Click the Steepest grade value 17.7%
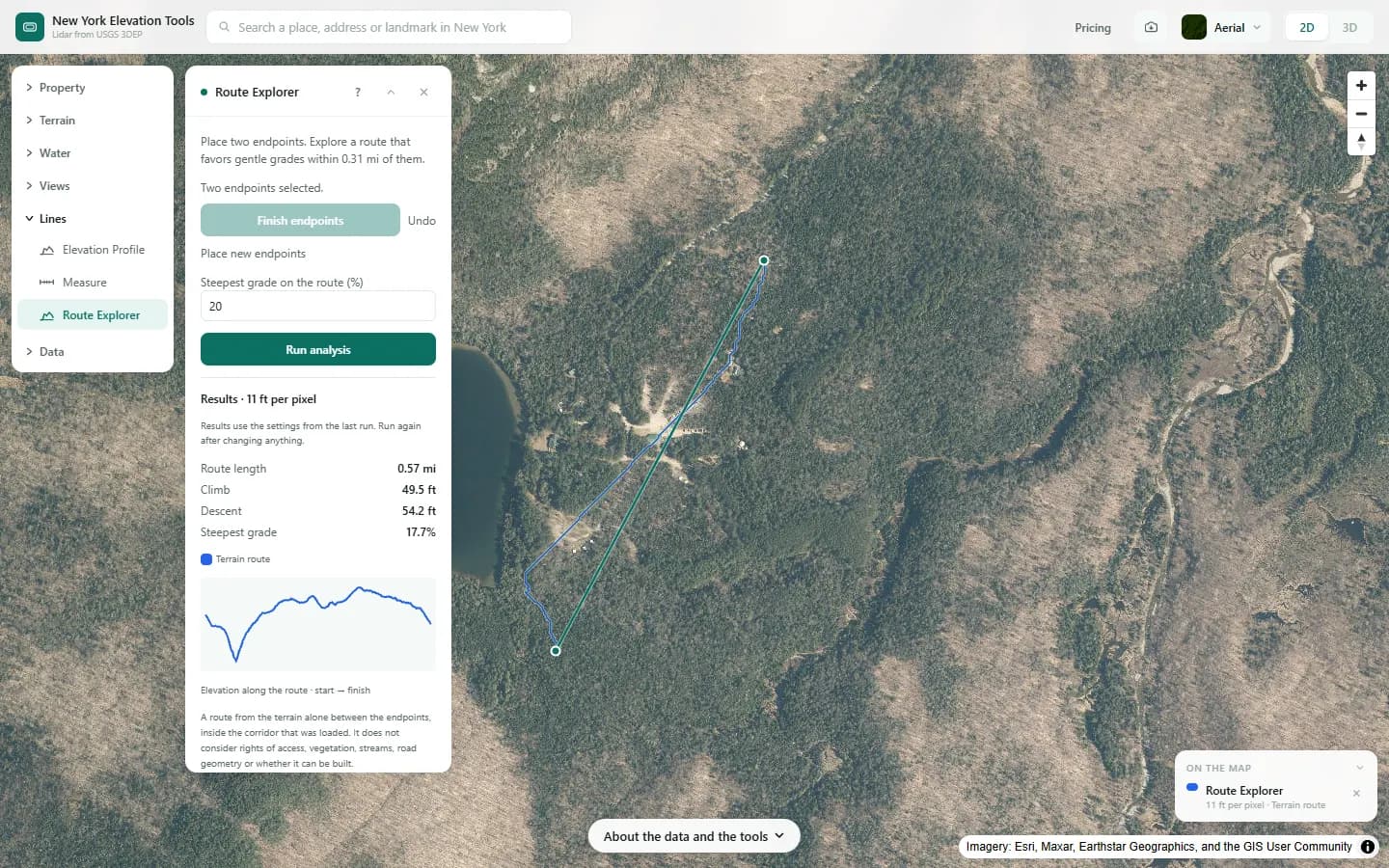1389x868 pixels. click(421, 532)
